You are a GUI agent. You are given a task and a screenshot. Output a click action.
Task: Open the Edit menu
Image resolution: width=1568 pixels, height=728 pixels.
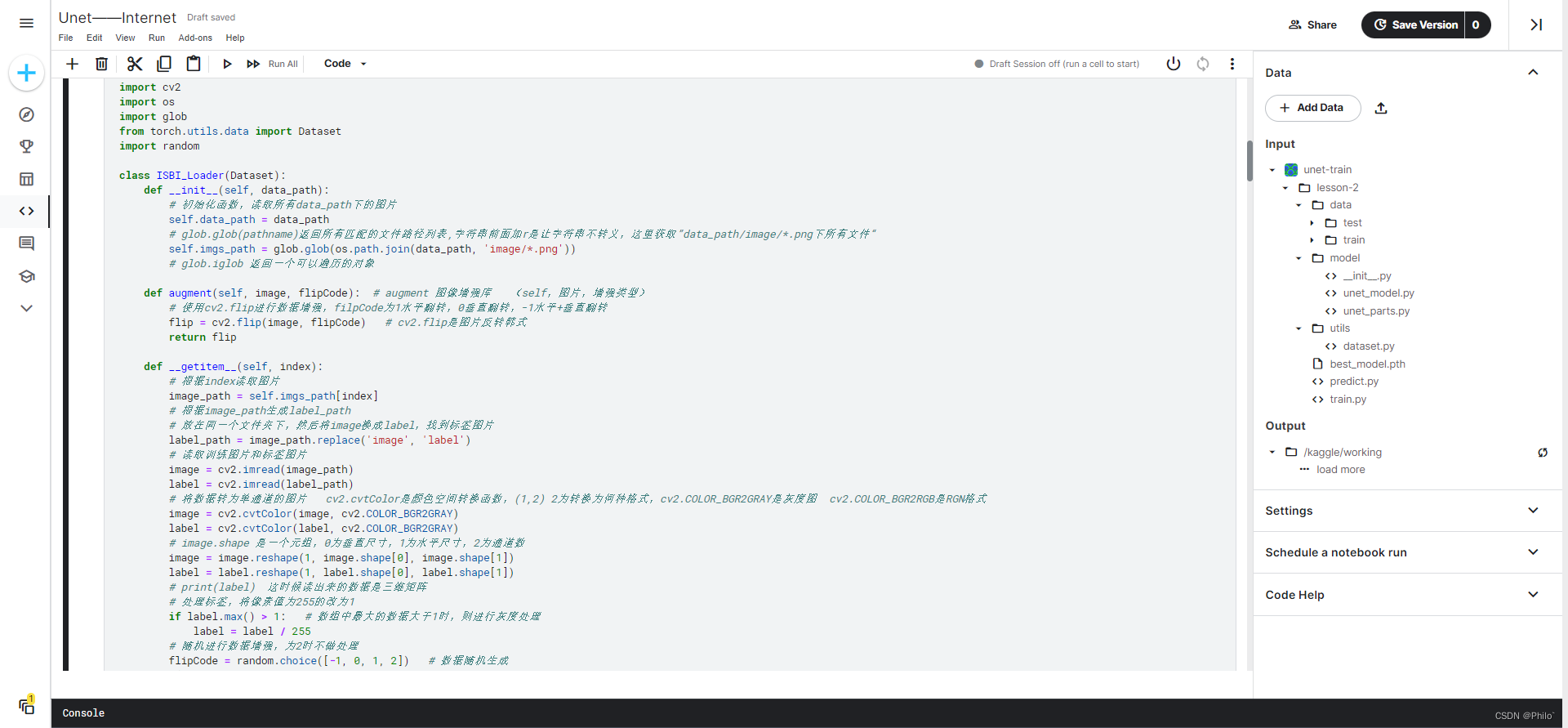point(95,38)
